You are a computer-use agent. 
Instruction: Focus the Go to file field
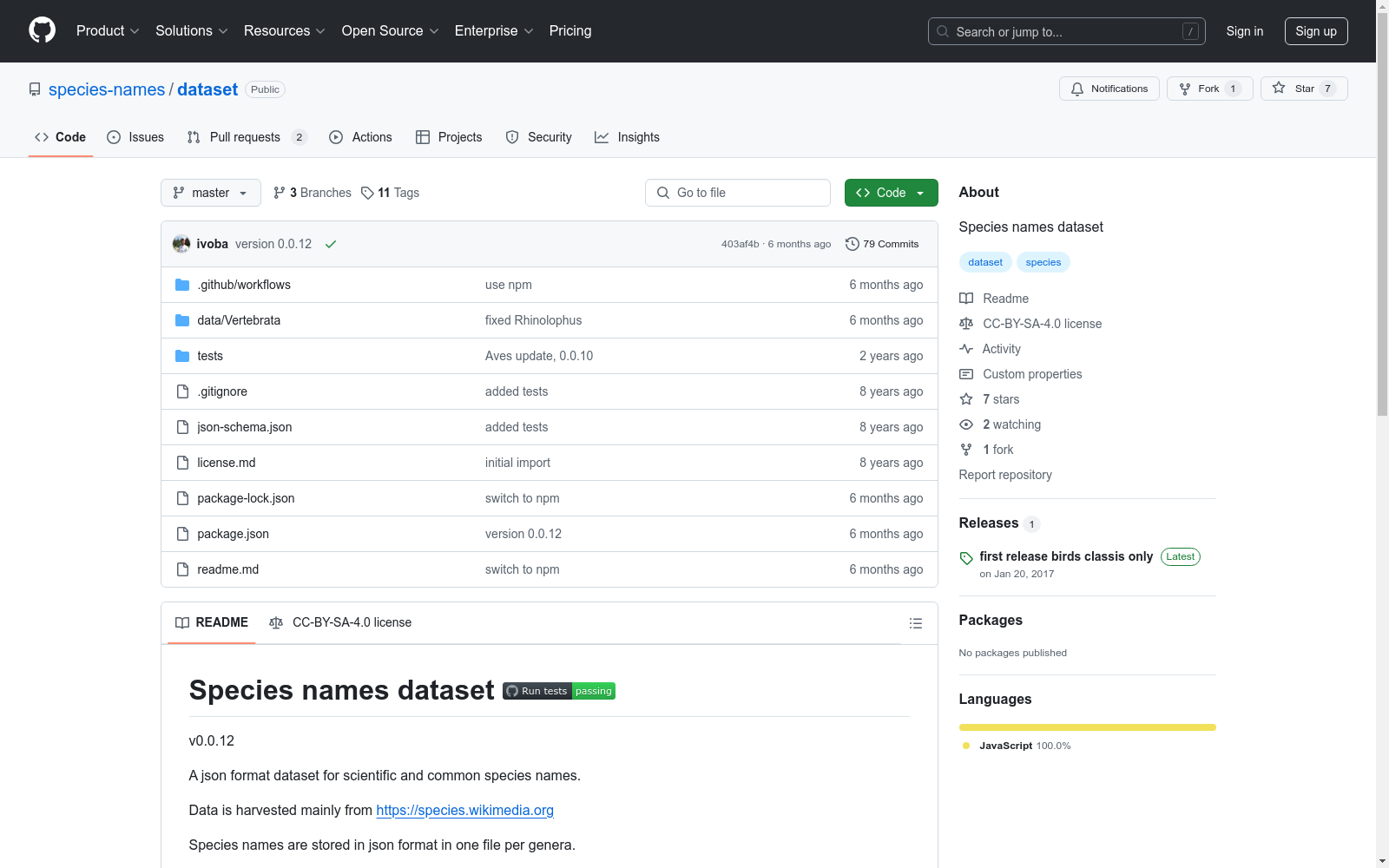(x=738, y=193)
